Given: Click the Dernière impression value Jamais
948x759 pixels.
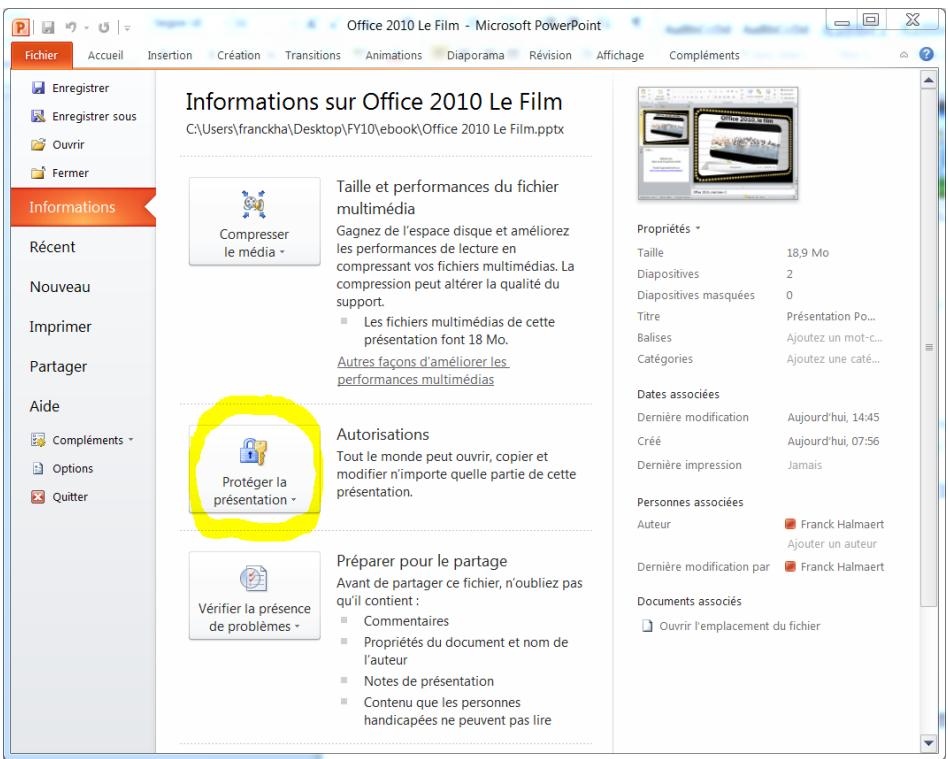Looking at the screenshot, I should pos(805,465).
